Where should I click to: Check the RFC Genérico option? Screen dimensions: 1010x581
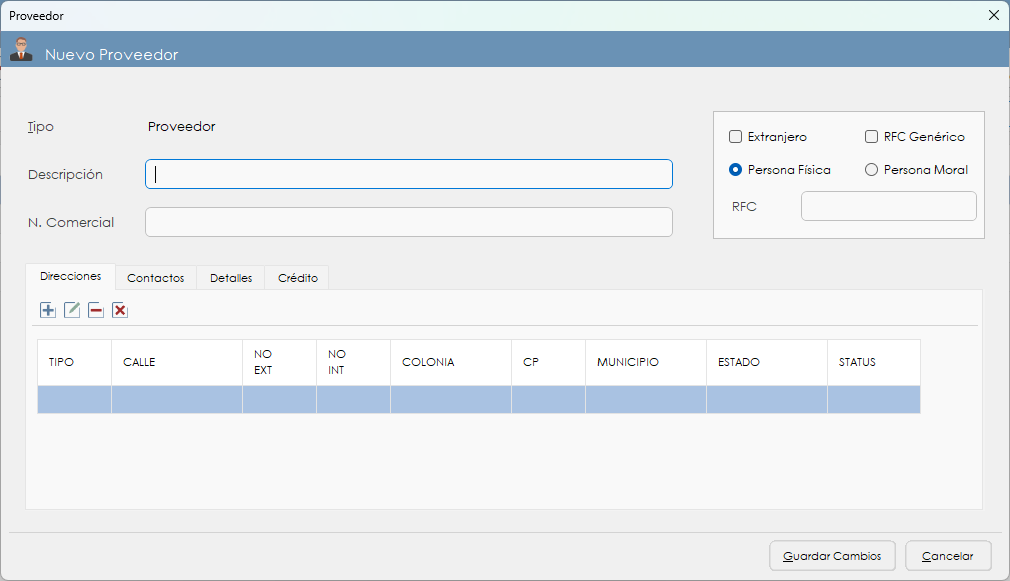point(871,137)
